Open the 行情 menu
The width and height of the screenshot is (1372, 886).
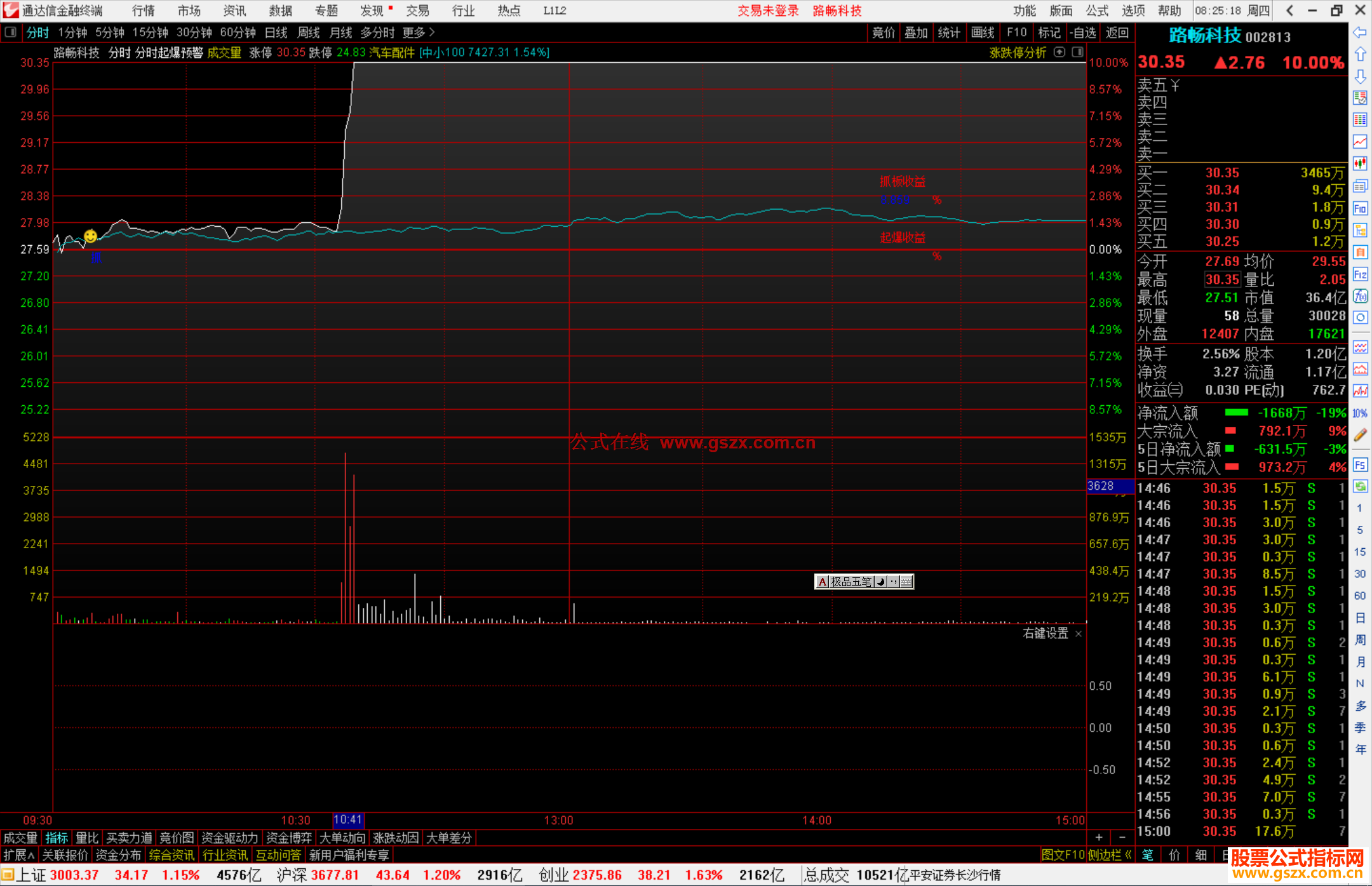pyautogui.click(x=144, y=11)
